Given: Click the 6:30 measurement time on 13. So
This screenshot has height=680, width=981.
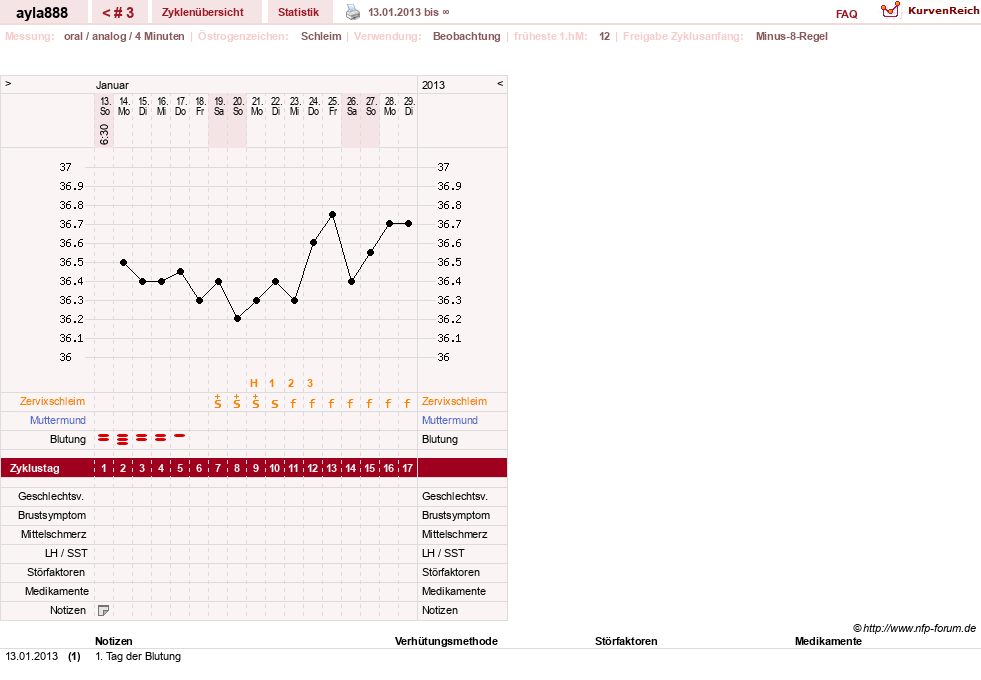Looking at the screenshot, I should tap(104, 134).
